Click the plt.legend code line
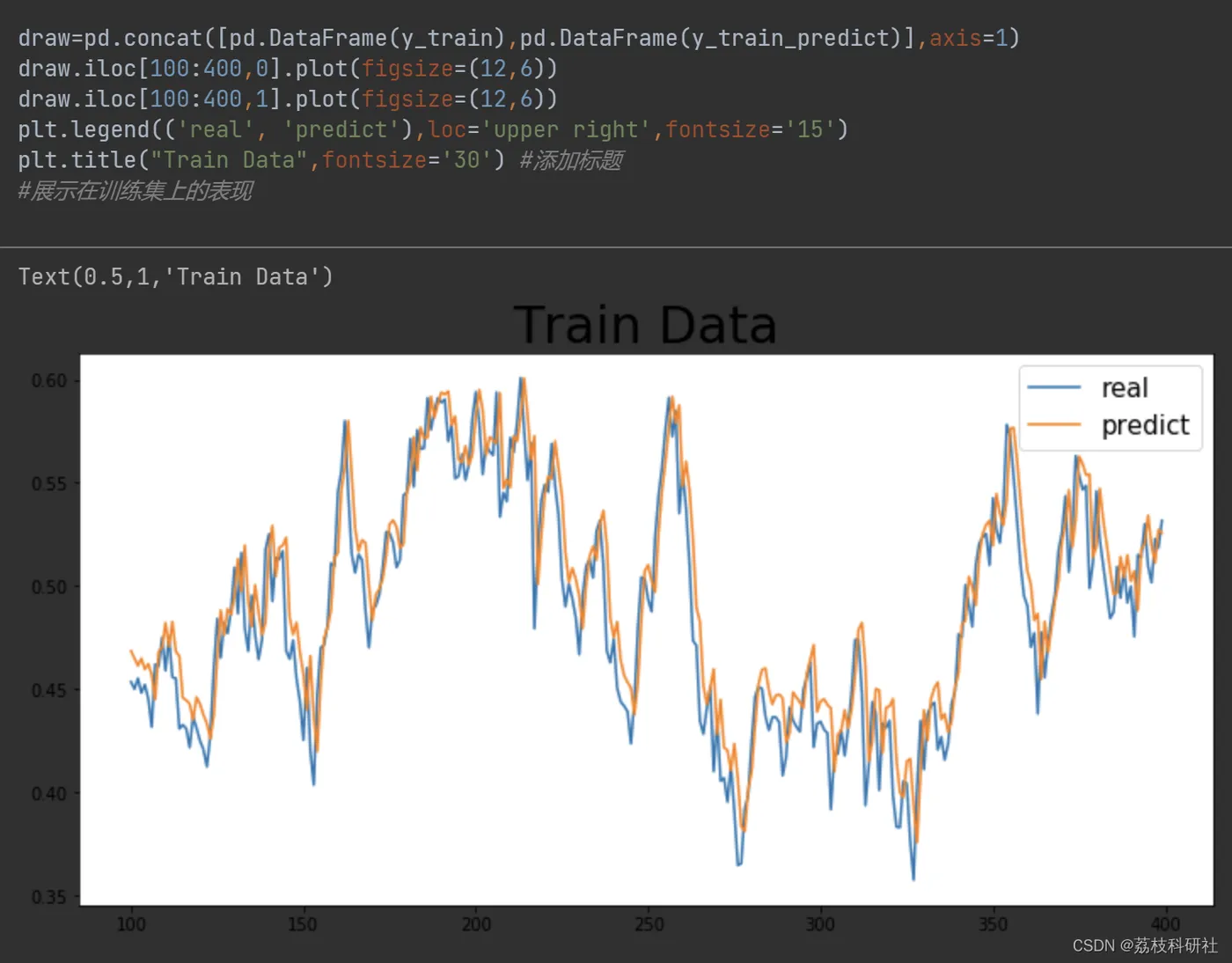1232x963 pixels. [433, 129]
